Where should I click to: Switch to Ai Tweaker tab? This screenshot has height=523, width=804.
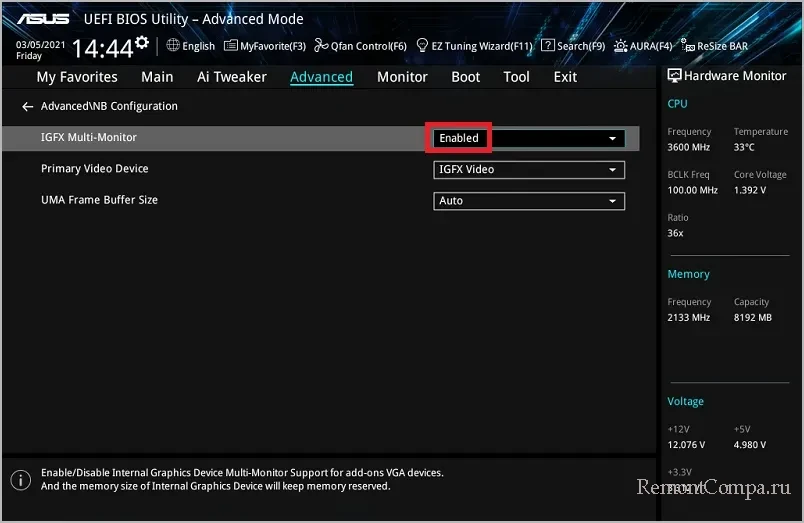pyautogui.click(x=232, y=77)
